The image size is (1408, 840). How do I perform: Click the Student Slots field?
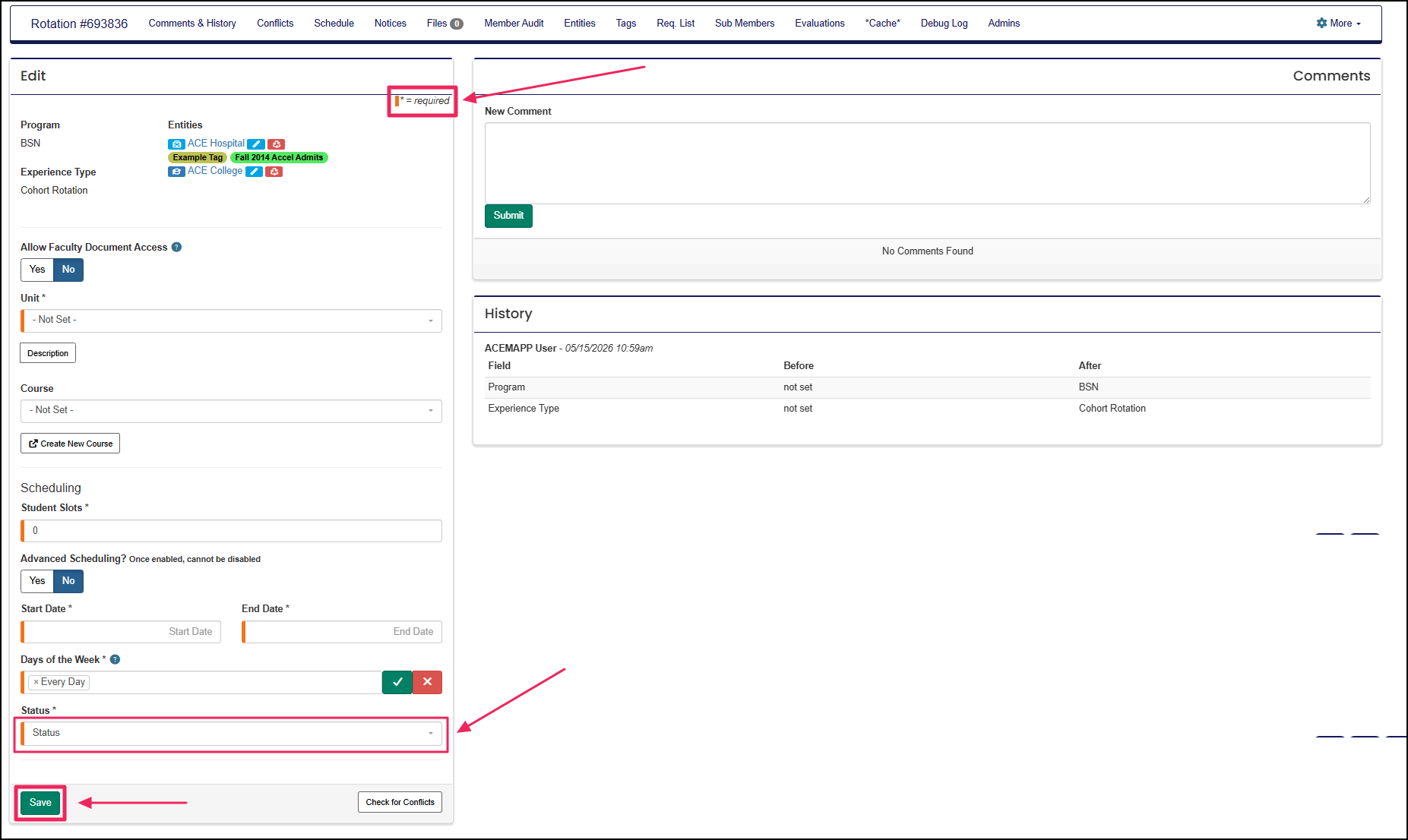point(231,531)
